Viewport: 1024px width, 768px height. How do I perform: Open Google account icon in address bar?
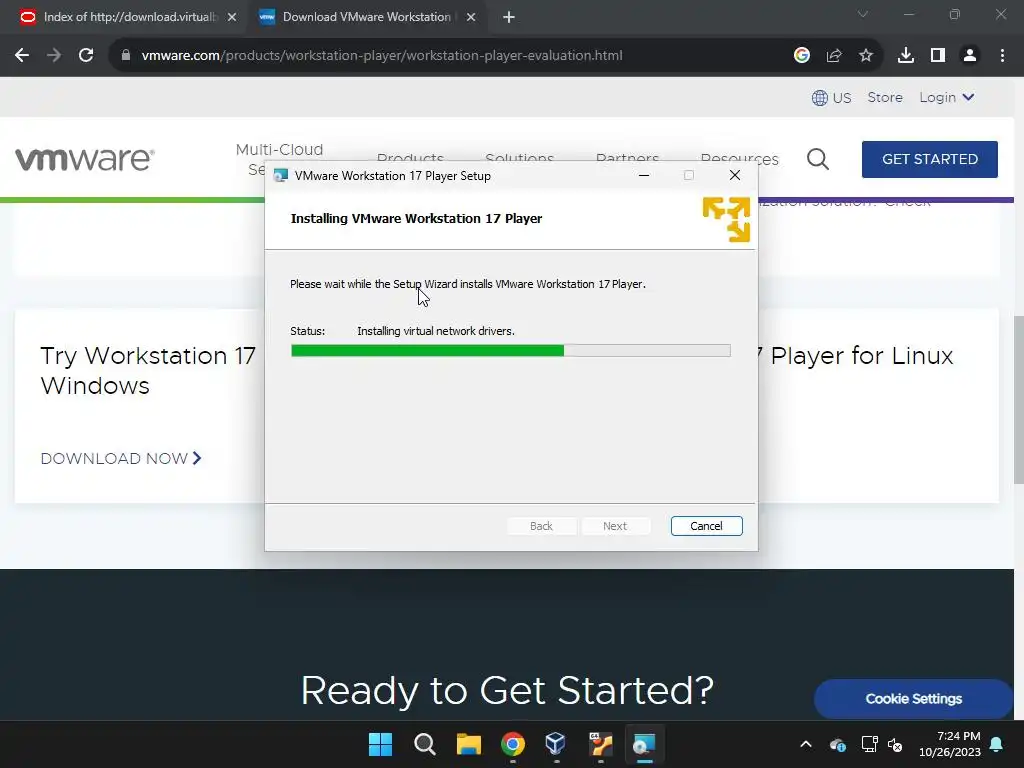(801, 56)
